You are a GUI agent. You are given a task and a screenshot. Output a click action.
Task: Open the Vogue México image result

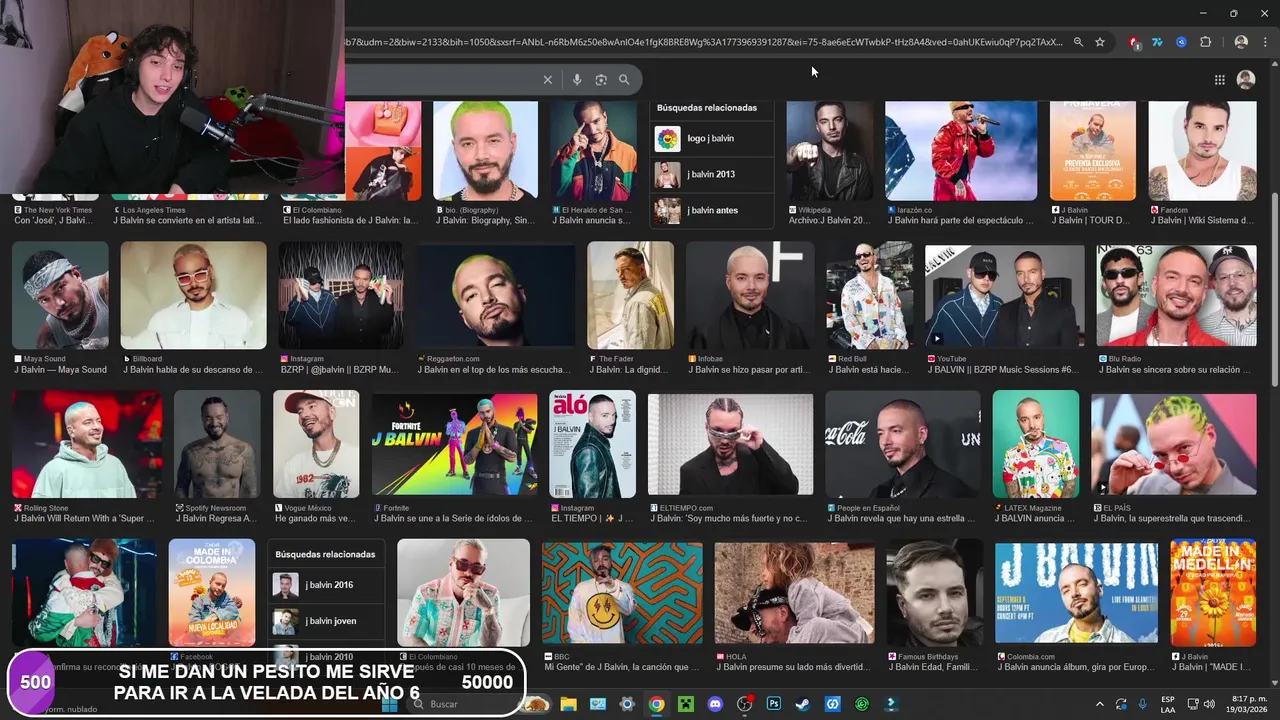[316, 444]
